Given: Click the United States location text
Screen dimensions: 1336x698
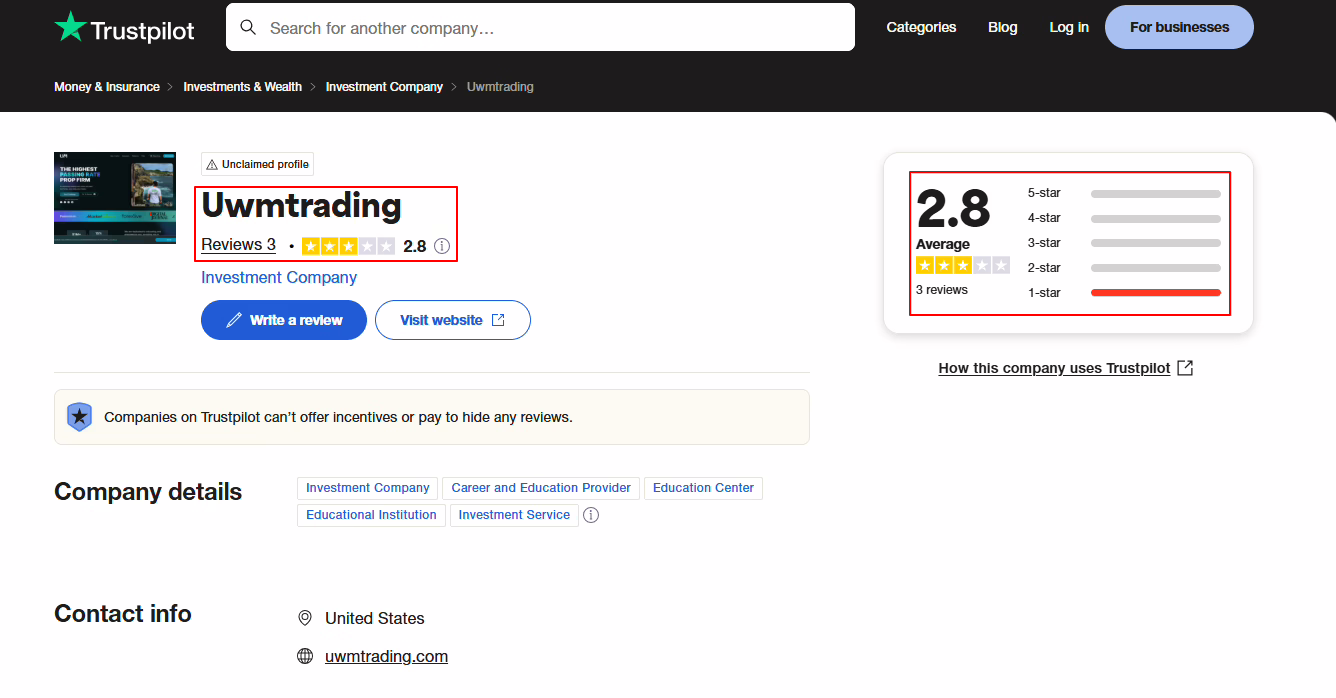Looking at the screenshot, I should pos(375,618).
